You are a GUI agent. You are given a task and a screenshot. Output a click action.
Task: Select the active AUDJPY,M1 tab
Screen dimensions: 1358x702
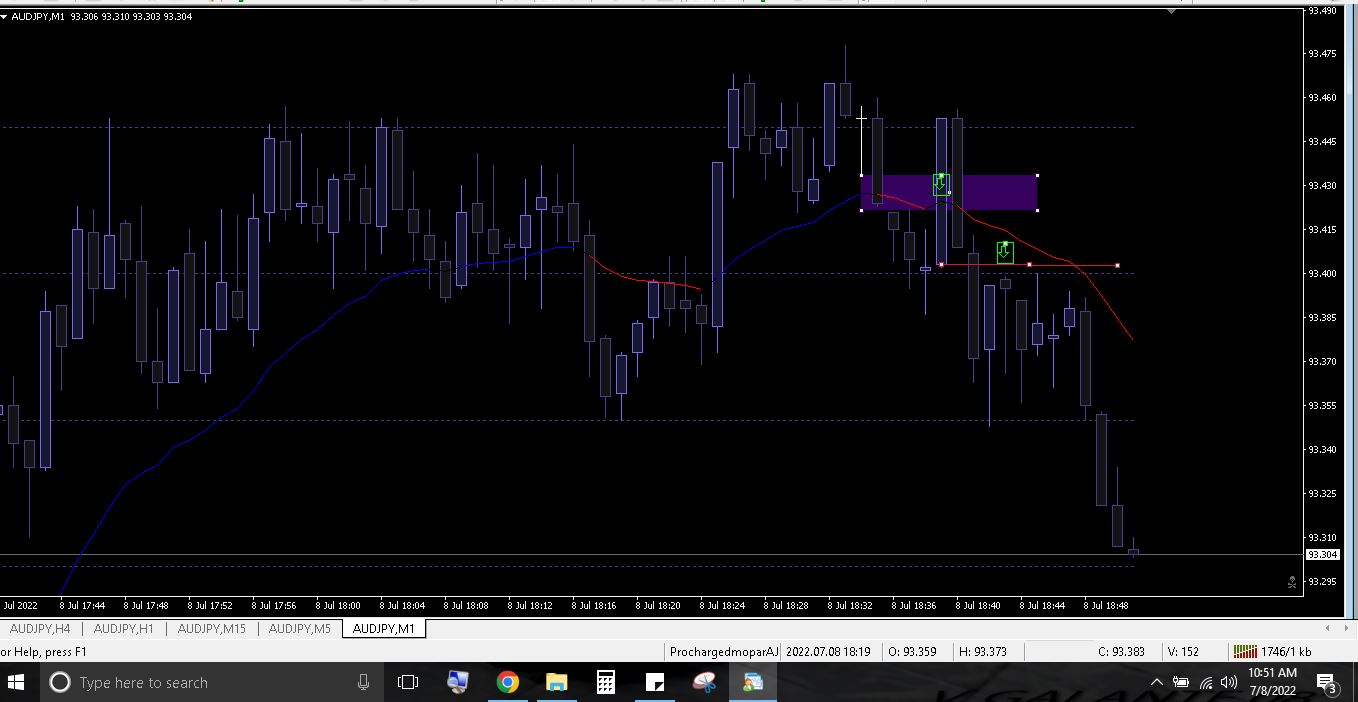pos(383,628)
